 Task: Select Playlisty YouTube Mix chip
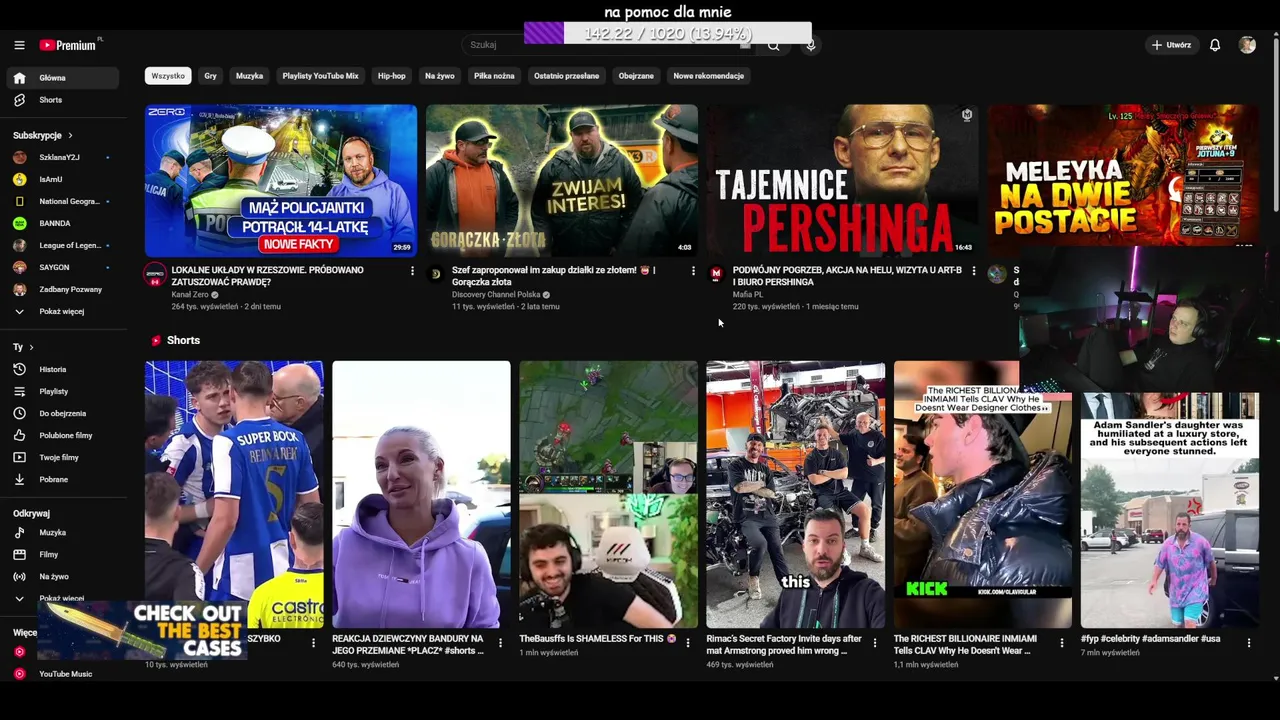click(320, 76)
